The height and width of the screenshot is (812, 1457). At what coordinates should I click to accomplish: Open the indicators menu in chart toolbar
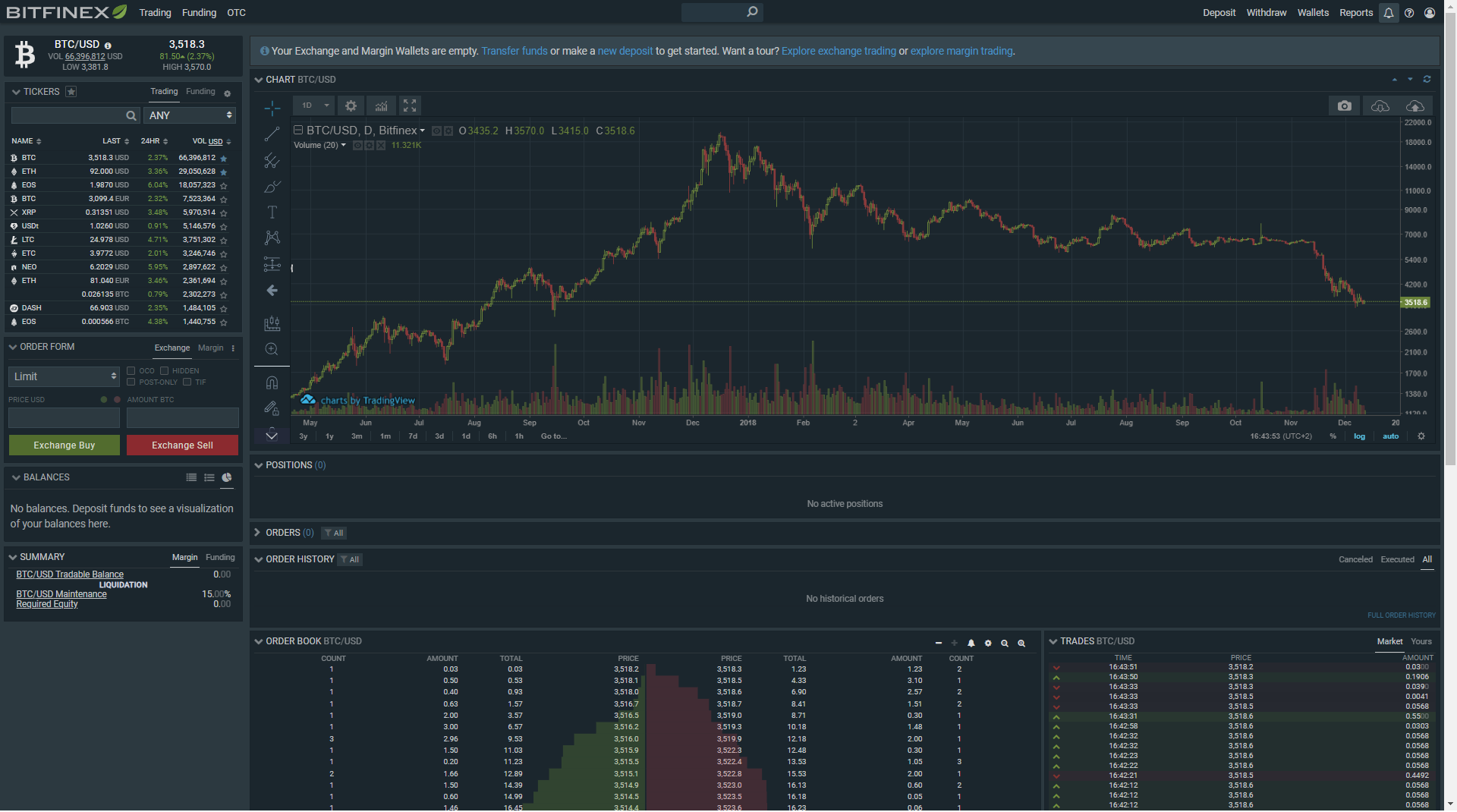point(381,105)
